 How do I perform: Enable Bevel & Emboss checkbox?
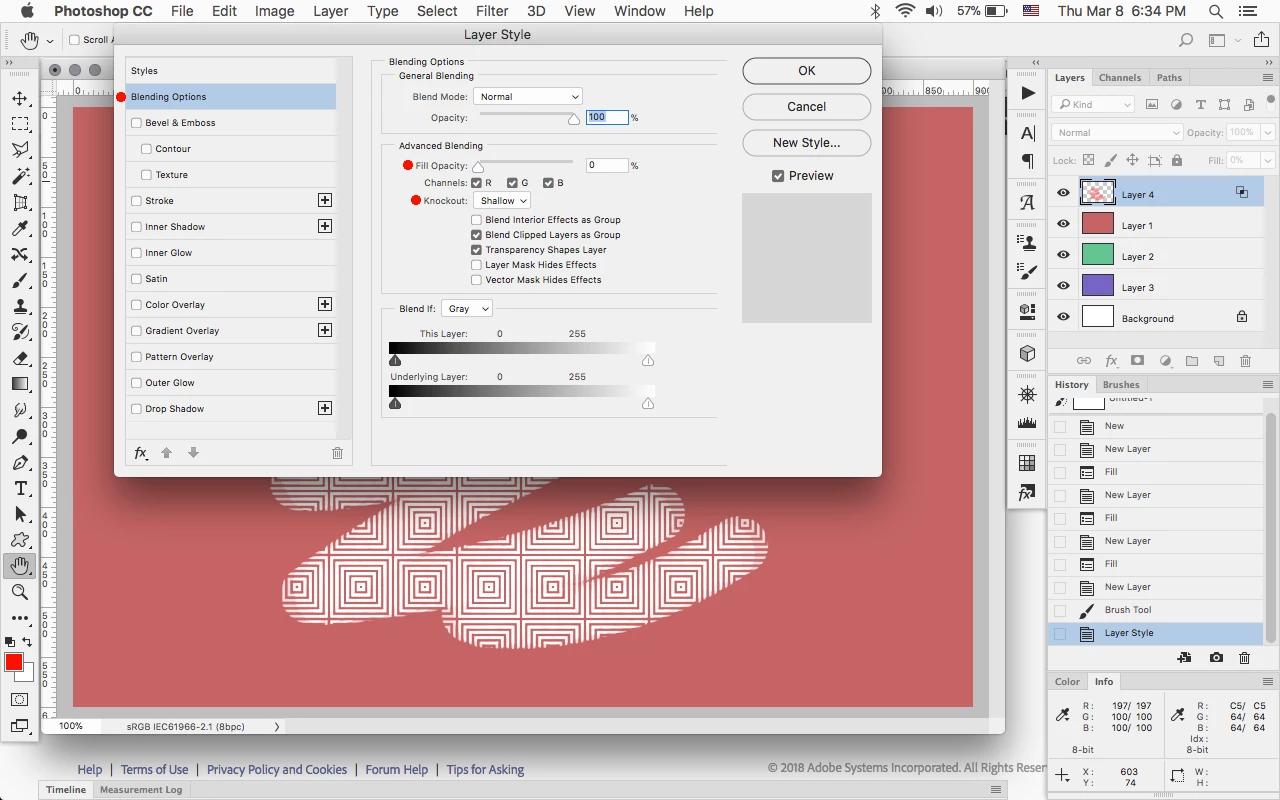136,123
